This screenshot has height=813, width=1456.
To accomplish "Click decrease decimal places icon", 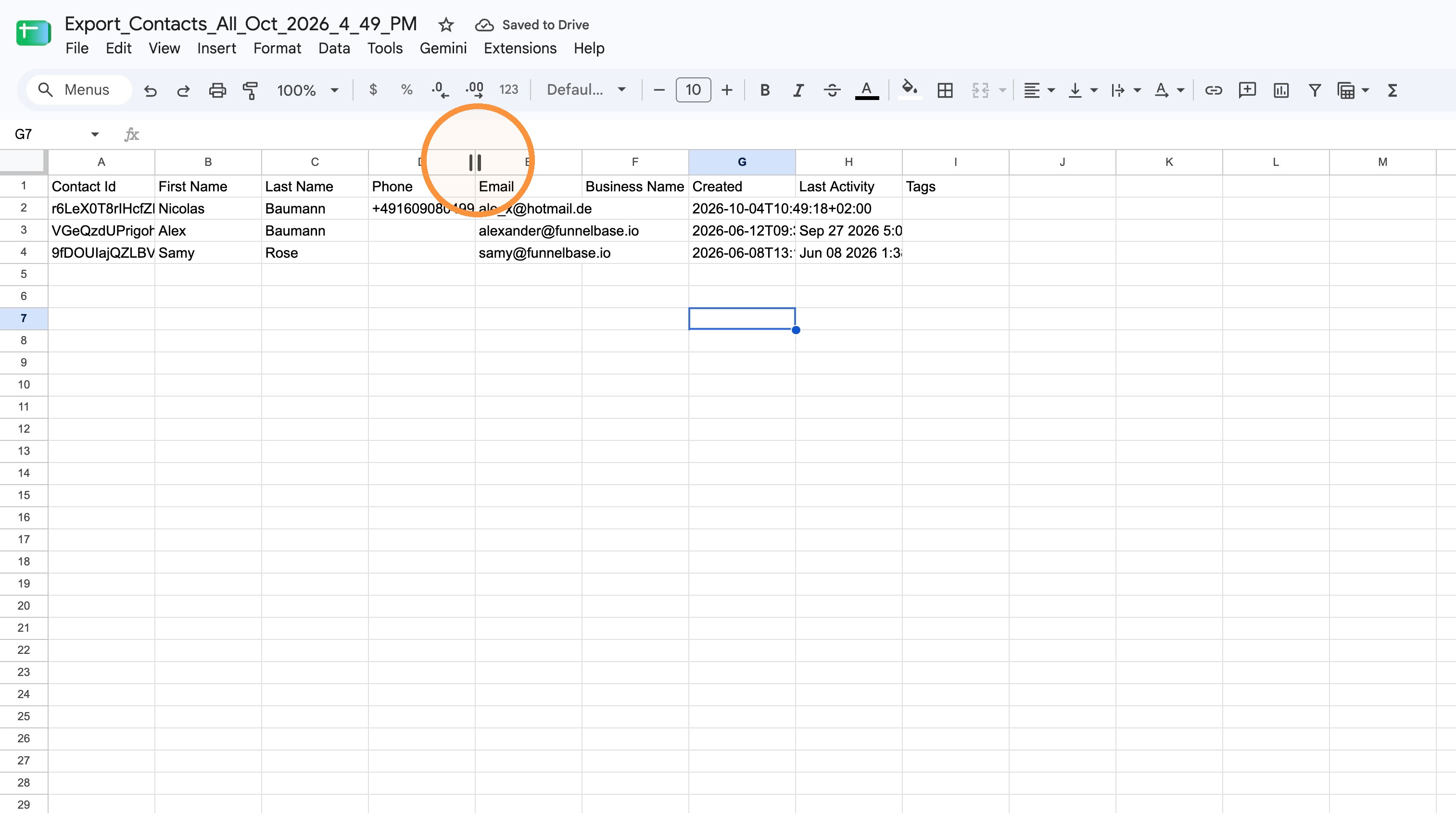I will (440, 90).
